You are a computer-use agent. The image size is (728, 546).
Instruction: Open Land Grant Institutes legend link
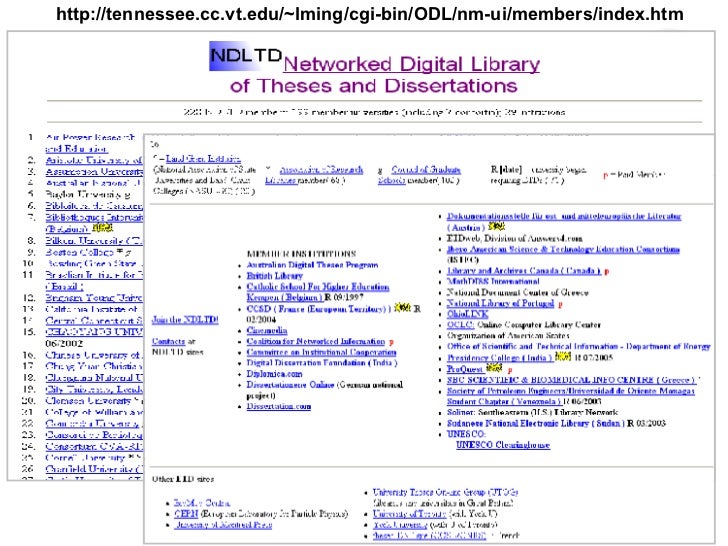(203, 158)
